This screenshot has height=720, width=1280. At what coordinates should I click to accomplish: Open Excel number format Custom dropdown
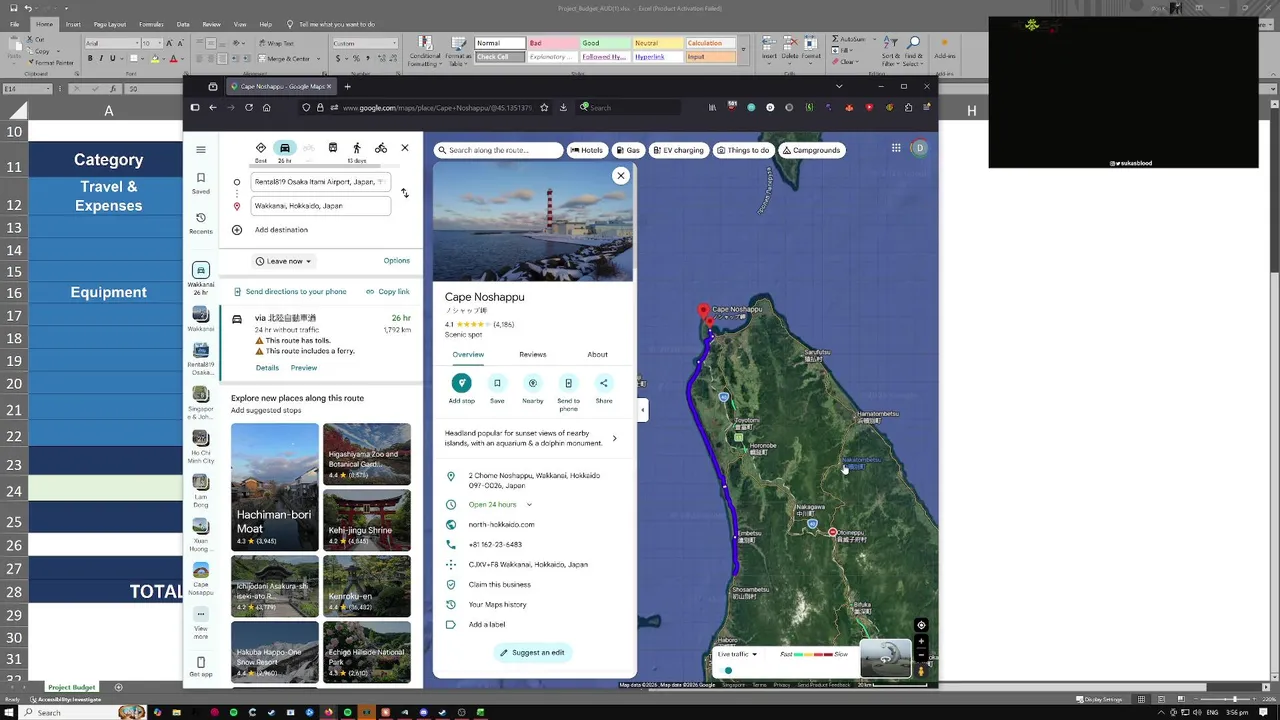pyautogui.click(x=395, y=44)
